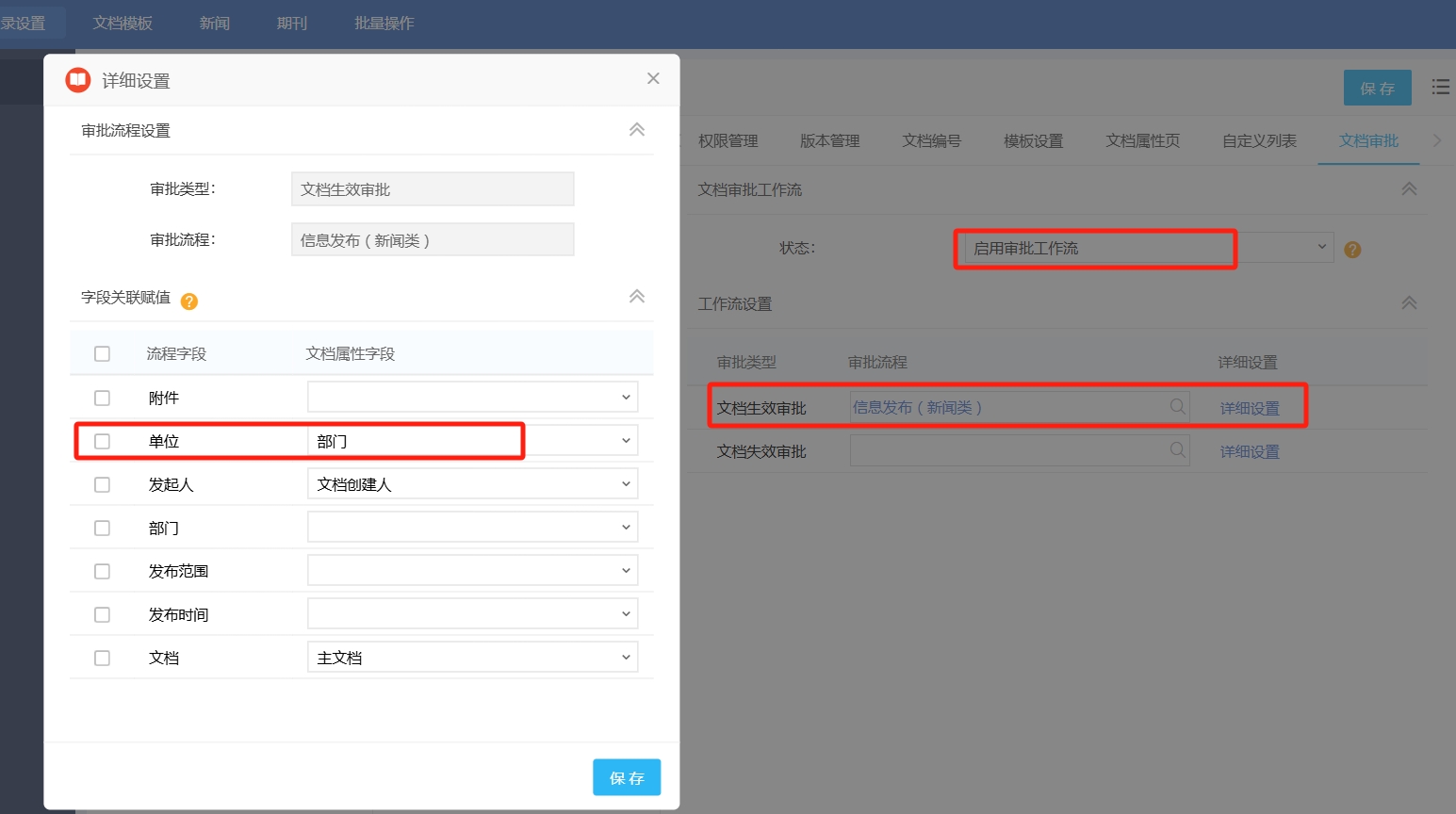Click the help icon next to 状态 dropdown
The height and width of the screenshot is (814, 1456).
pos(1352,250)
